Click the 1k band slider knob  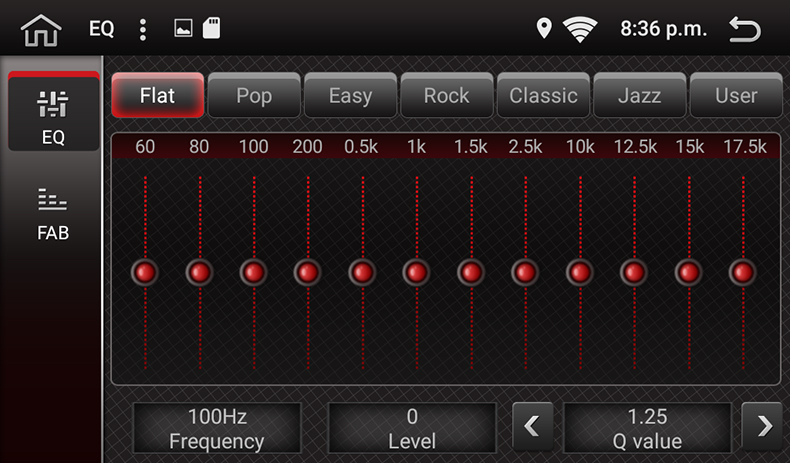pos(416,272)
